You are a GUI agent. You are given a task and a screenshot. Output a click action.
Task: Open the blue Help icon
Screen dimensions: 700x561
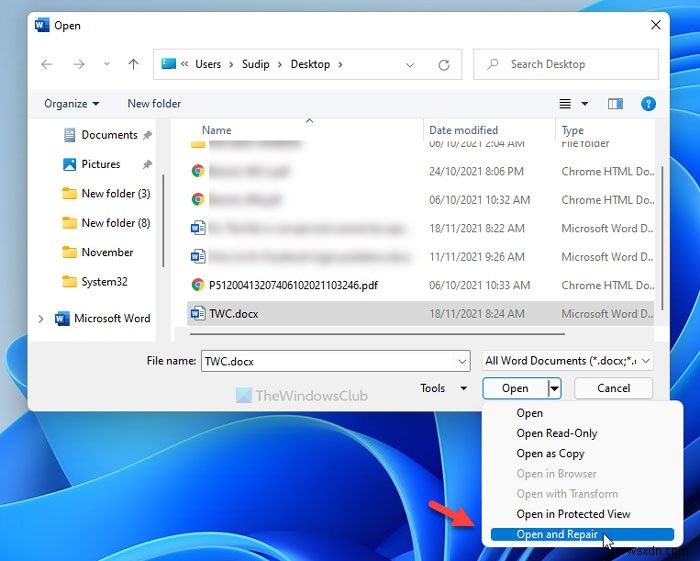[x=648, y=104]
